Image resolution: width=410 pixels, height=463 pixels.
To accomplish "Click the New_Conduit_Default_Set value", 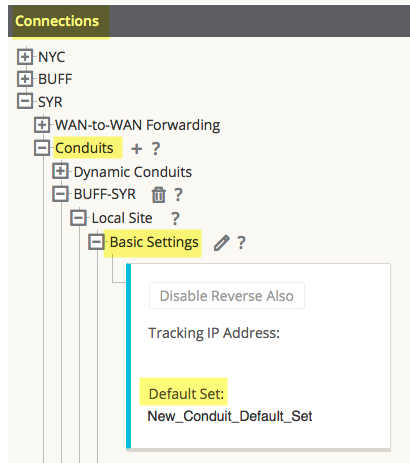I will tap(230, 416).
